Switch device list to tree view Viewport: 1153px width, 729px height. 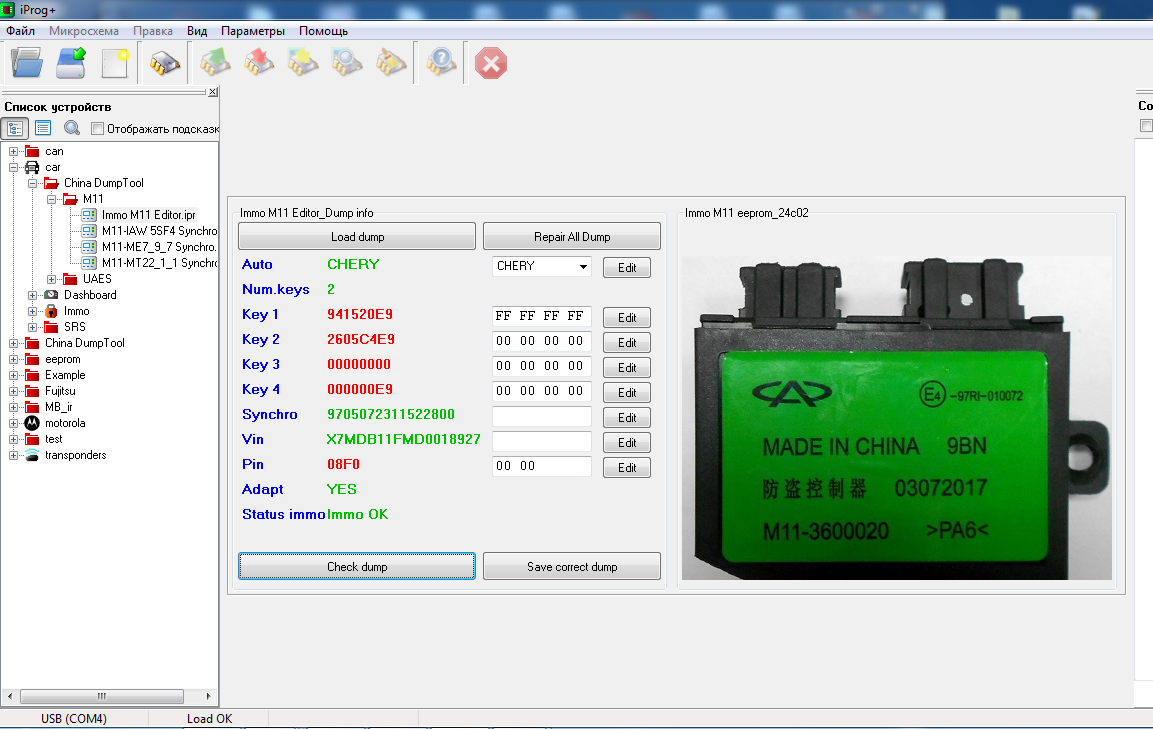(15, 128)
